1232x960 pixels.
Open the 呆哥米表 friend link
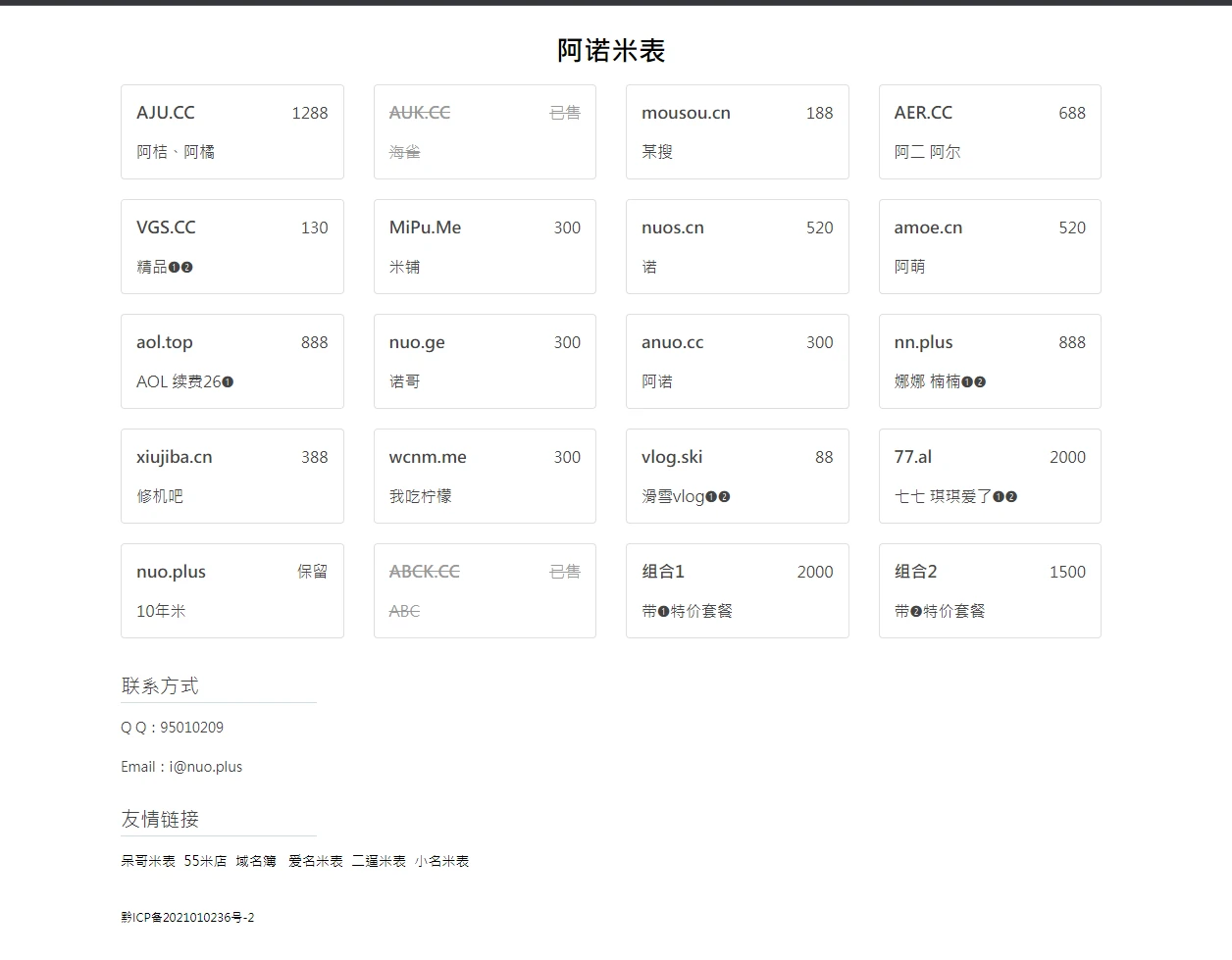pyautogui.click(x=148, y=861)
